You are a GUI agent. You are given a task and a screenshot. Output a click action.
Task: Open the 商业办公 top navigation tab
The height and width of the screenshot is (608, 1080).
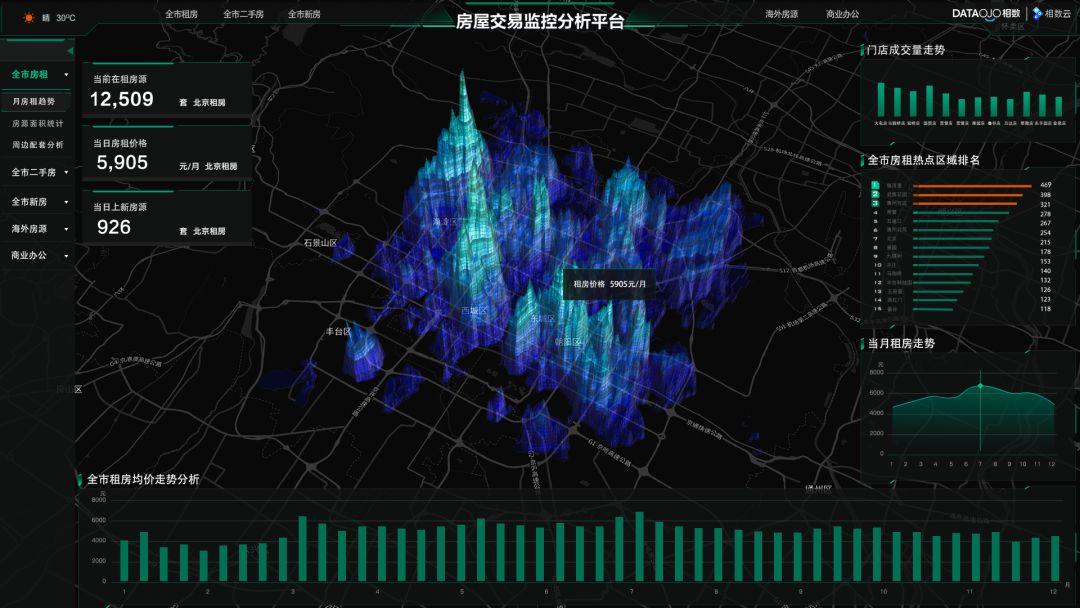click(x=842, y=14)
